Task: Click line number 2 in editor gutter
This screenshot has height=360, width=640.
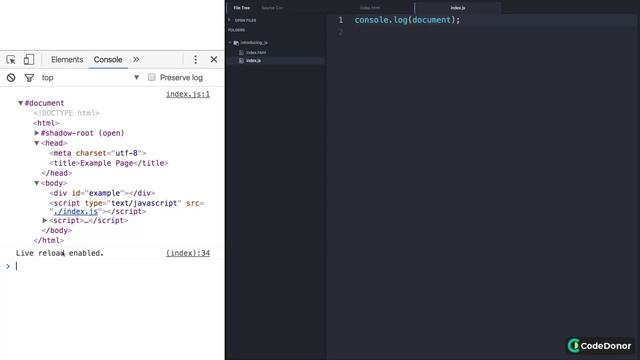Action: pyautogui.click(x=340, y=32)
